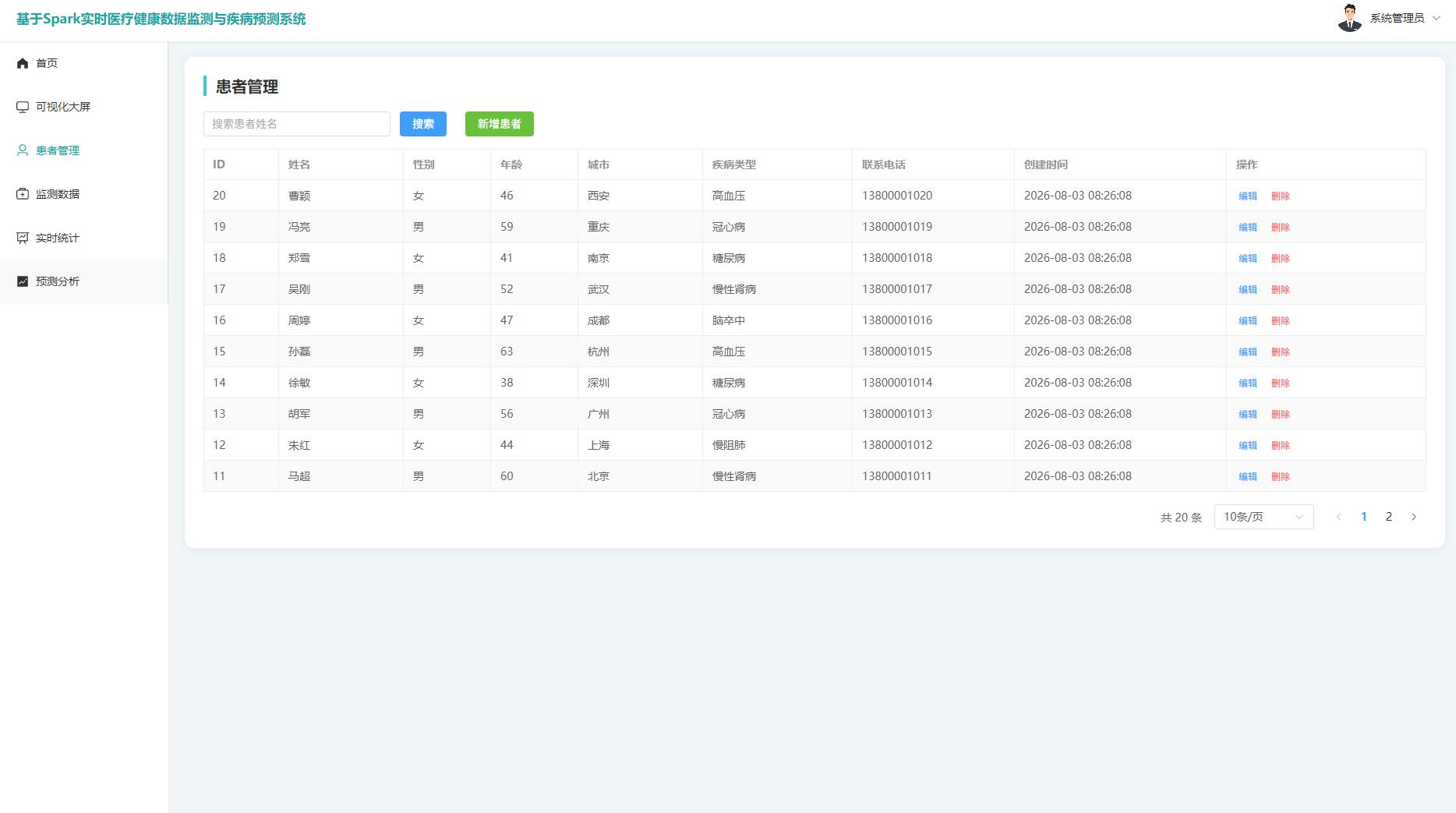
Task: Delete patient 马超 record
Action: [1281, 477]
